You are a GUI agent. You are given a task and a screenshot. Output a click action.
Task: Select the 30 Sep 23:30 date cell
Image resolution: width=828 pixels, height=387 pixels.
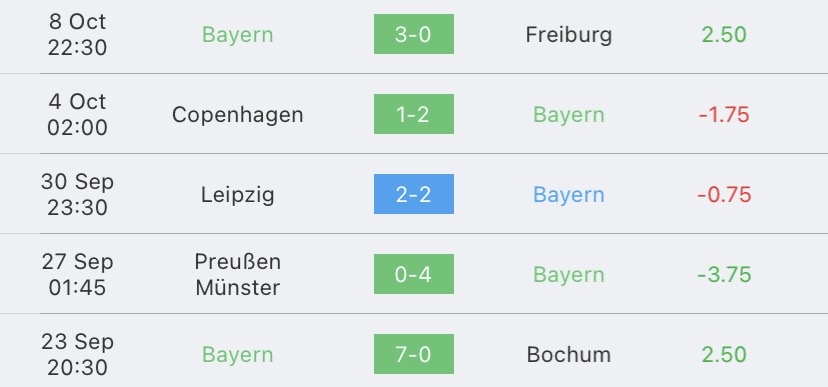coord(77,194)
